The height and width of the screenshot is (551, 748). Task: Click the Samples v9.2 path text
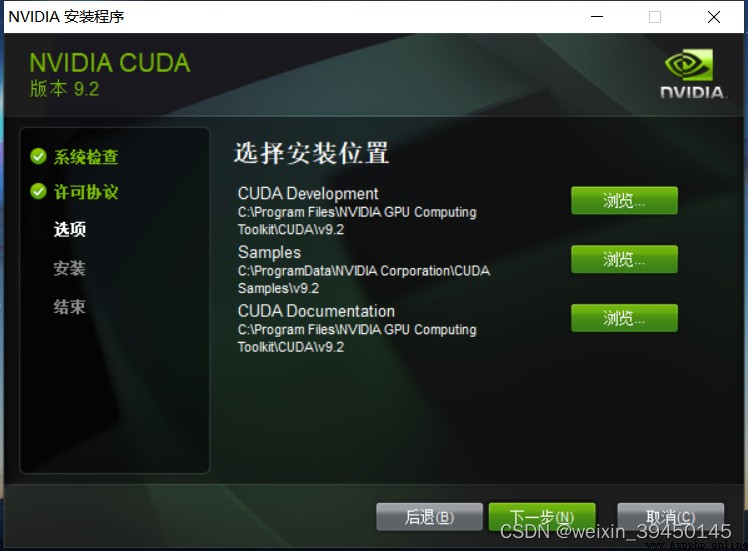[x=364, y=279]
